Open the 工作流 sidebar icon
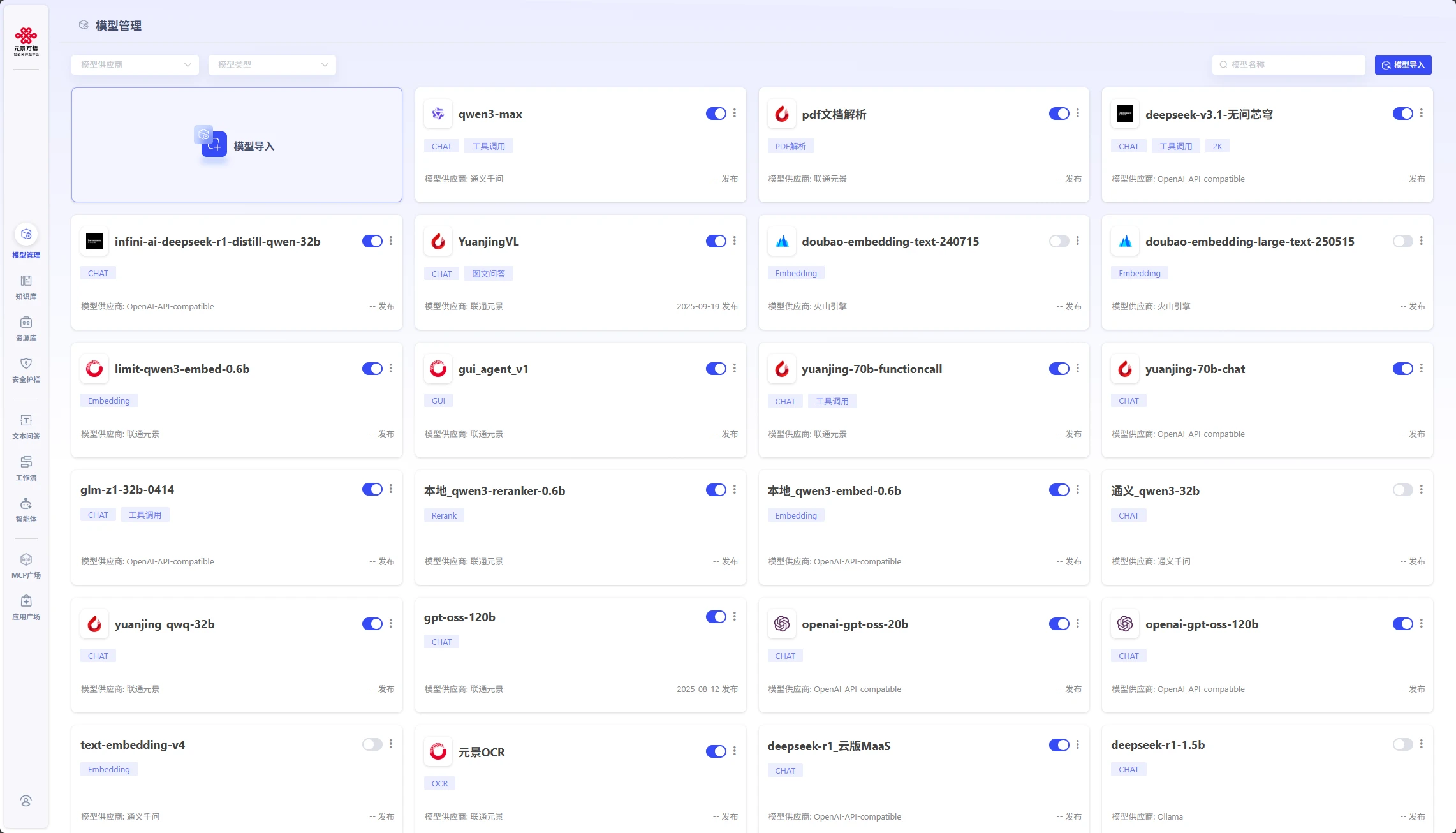1456x833 pixels. click(x=26, y=462)
